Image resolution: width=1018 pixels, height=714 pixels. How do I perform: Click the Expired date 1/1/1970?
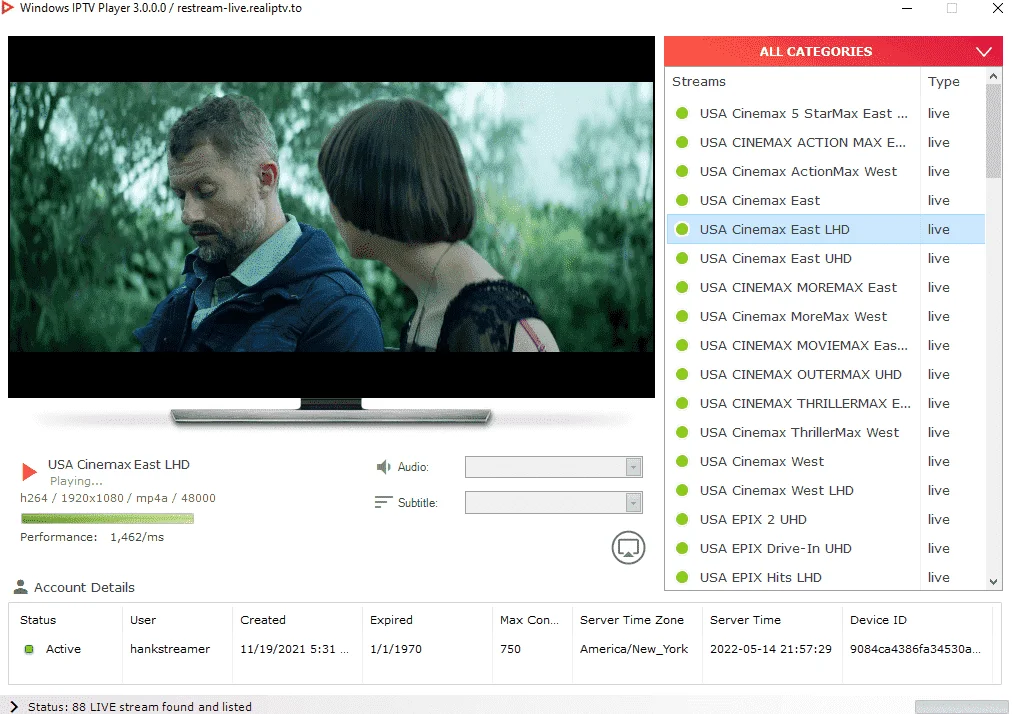click(396, 649)
